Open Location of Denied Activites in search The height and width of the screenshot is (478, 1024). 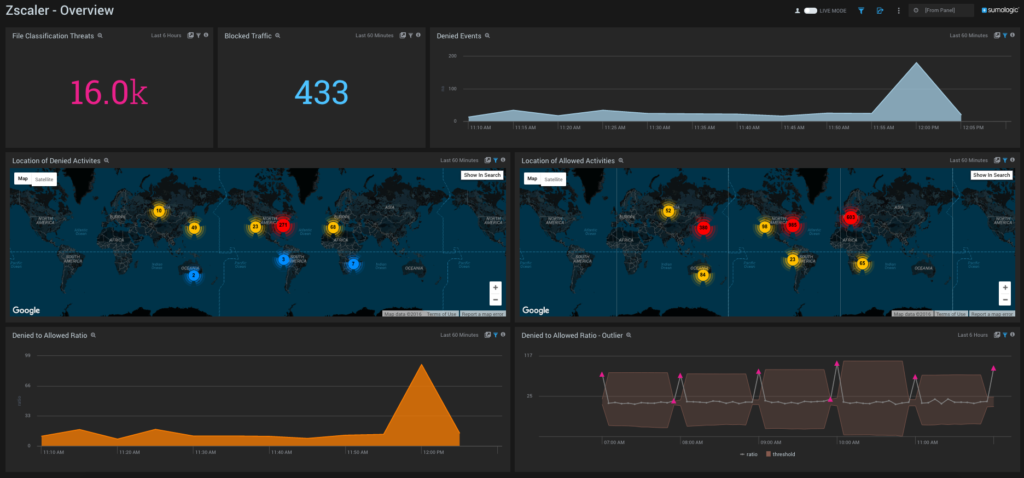(x=106, y=160)
